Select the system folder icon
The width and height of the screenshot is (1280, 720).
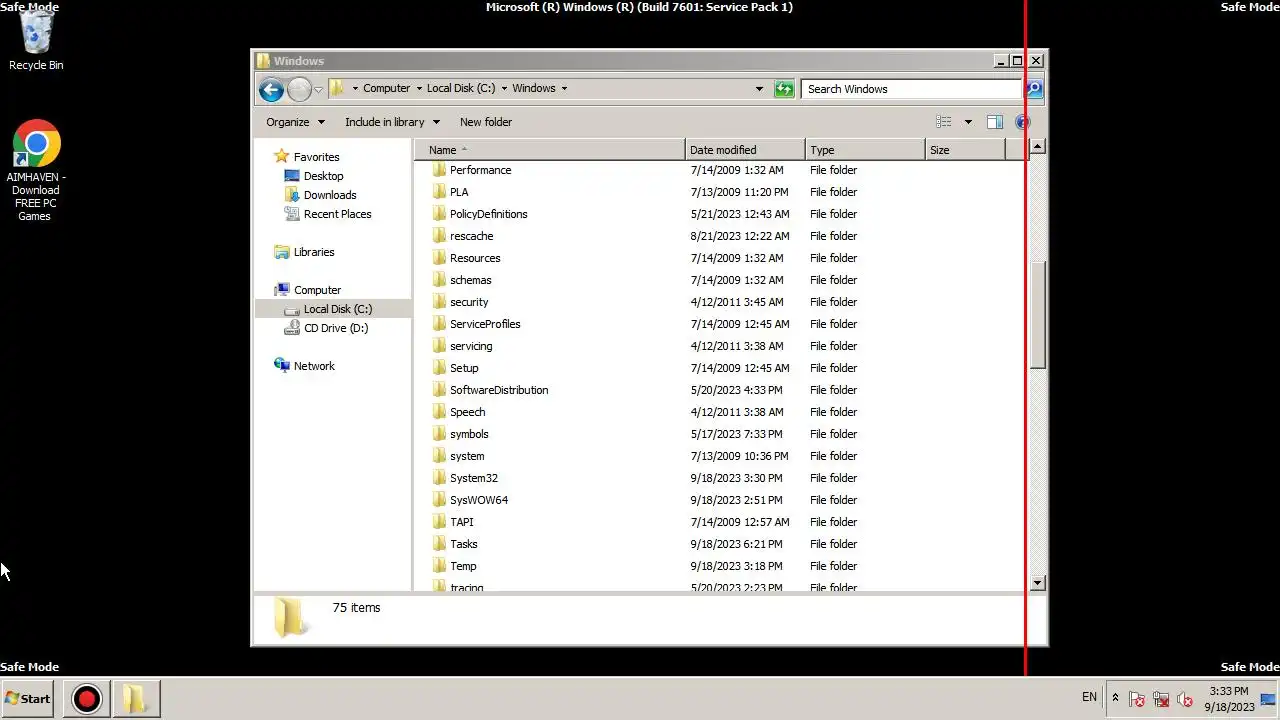[x=439, y=456]
